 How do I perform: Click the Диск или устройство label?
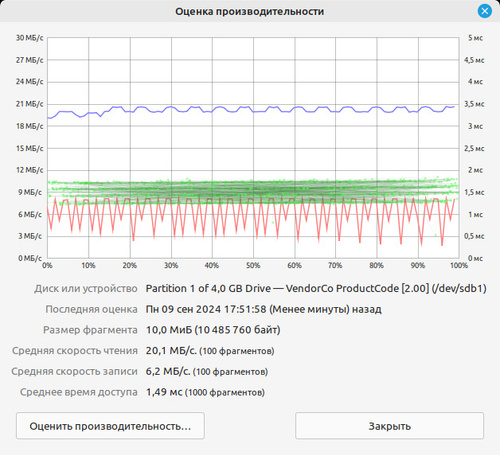tap(86, 288)
